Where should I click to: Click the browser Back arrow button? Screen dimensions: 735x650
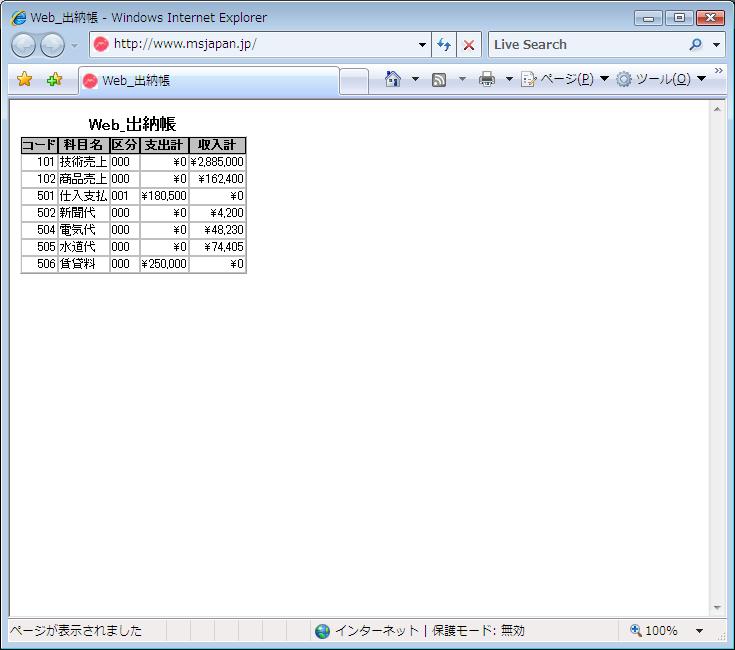click(x=23, y=45)
